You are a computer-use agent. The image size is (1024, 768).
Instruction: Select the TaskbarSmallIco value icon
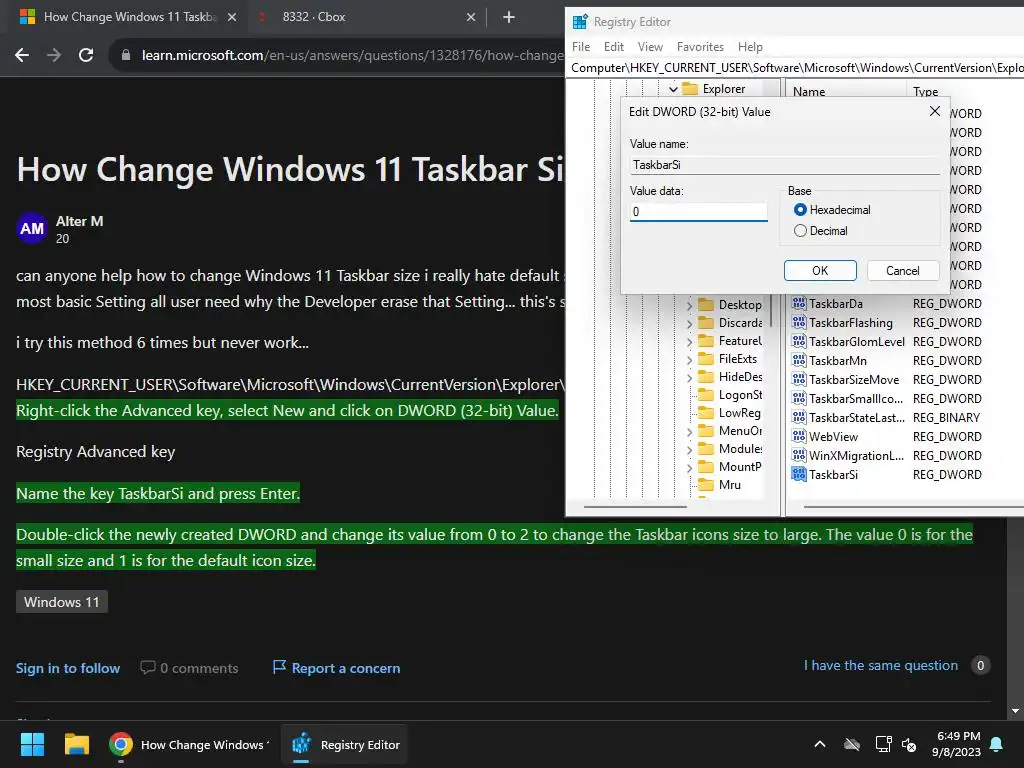coord(799,398)
